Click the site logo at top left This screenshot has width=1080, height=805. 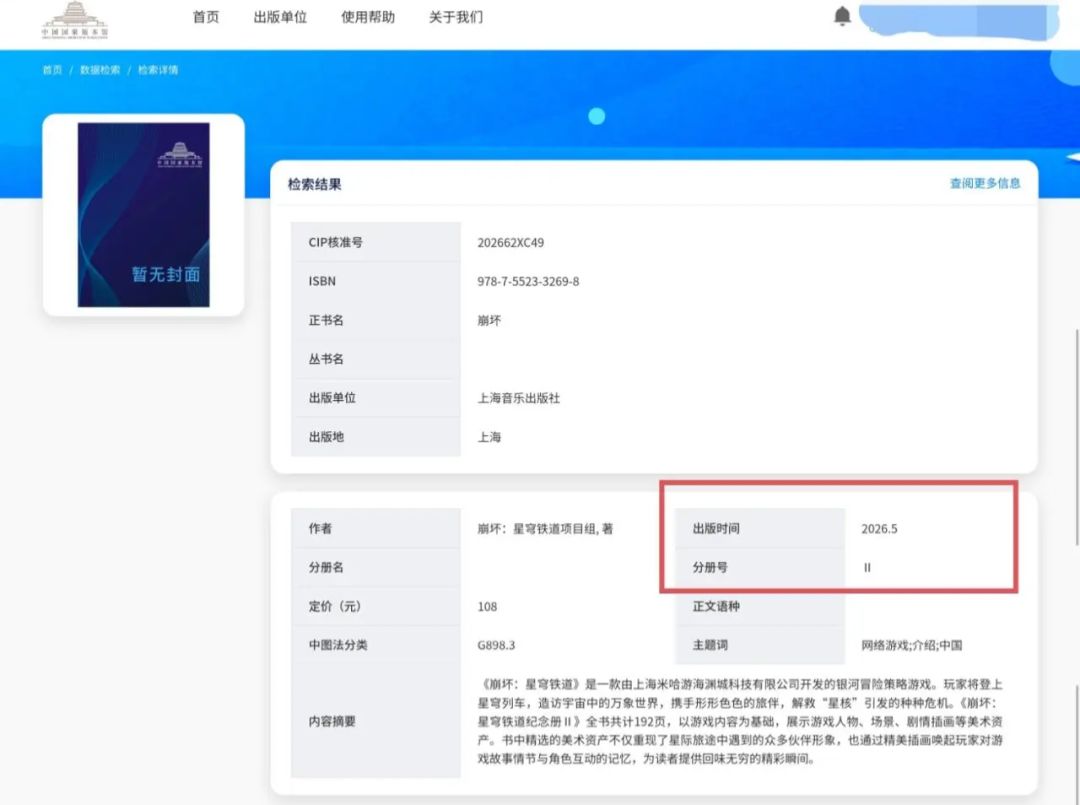pos(74,20)
